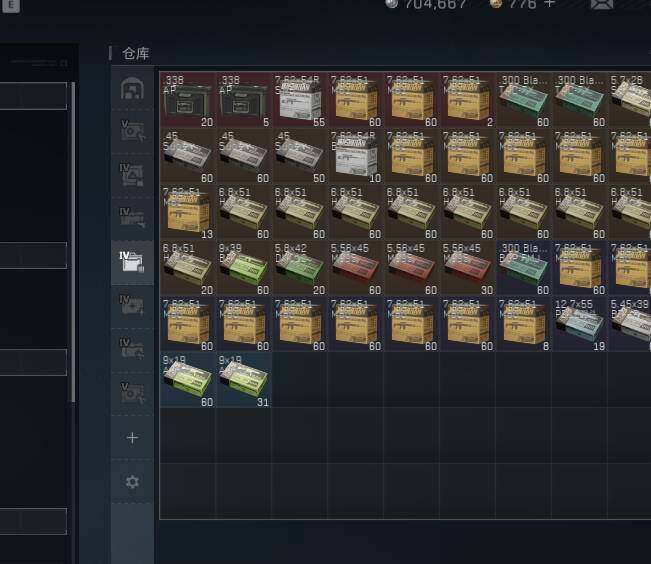Click the 704,667 currency amount
Viewport: 651px width, 564px height.
[x=436, y=4]
